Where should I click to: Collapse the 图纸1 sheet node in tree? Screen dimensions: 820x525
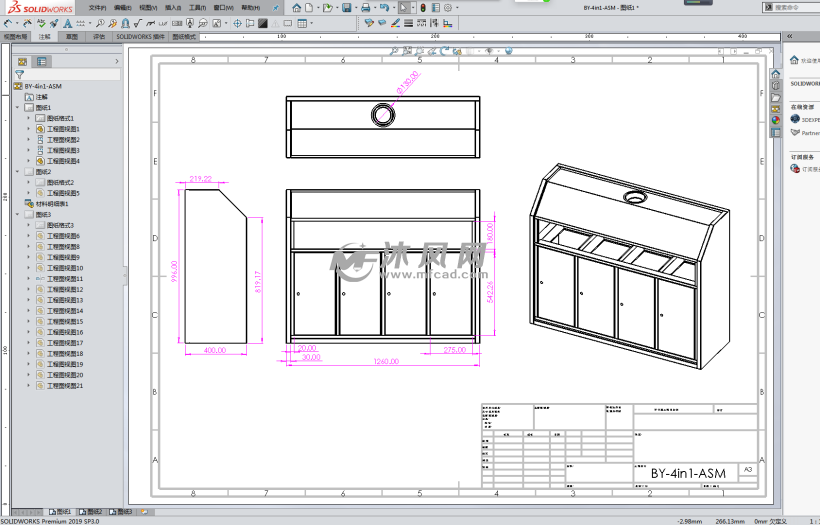(x=17, y=107)
